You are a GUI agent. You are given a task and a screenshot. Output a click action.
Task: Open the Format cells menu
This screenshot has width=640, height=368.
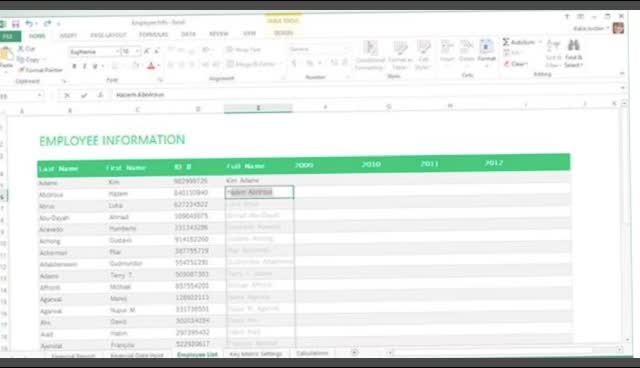(486, 52)
